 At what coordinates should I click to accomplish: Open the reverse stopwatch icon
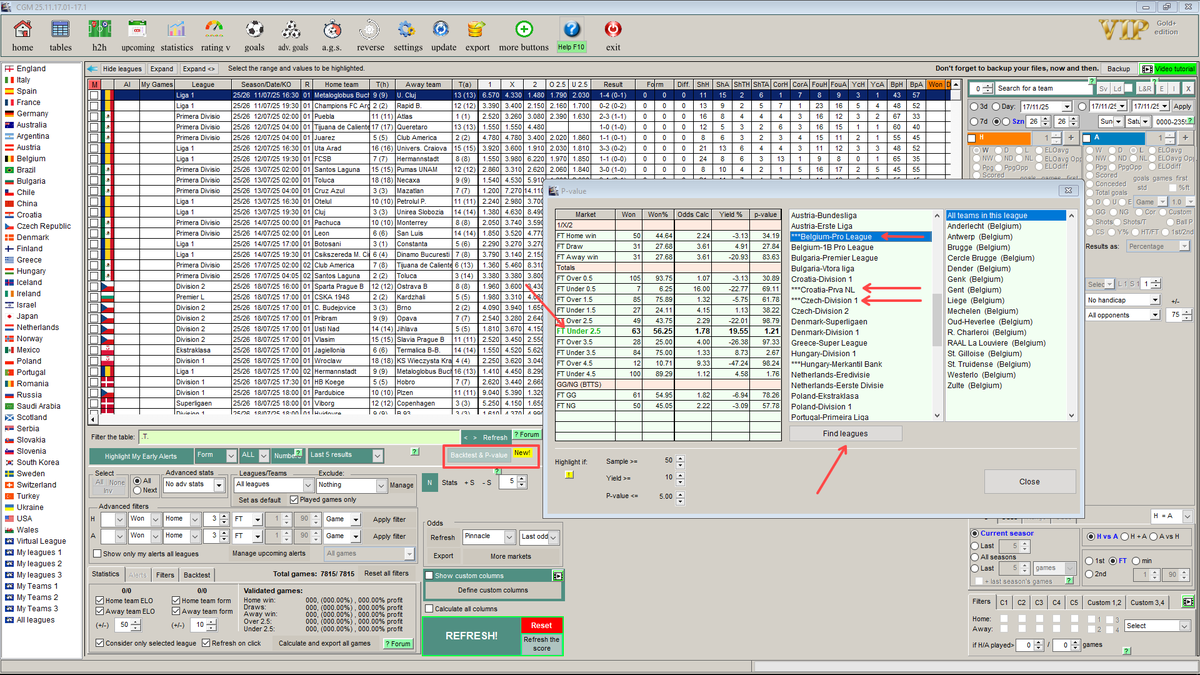tap(370, 30)
